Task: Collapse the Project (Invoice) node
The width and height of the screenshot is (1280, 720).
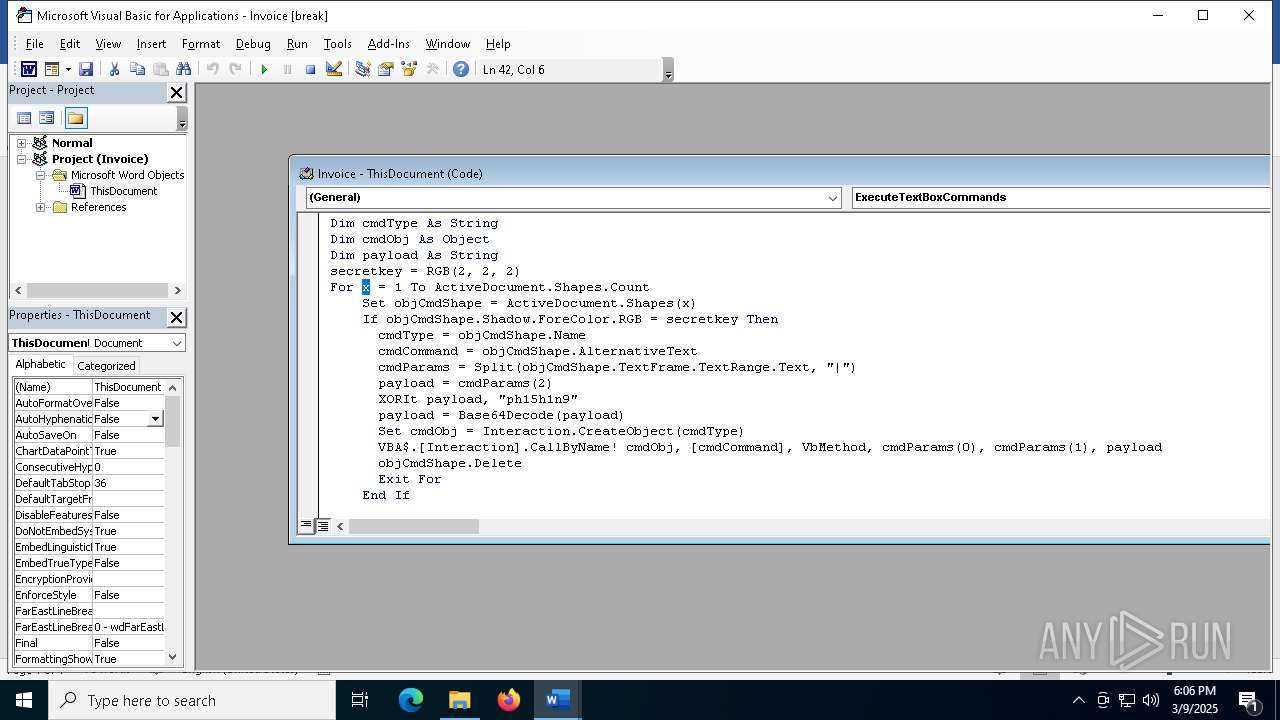Action: pos(21,159)
